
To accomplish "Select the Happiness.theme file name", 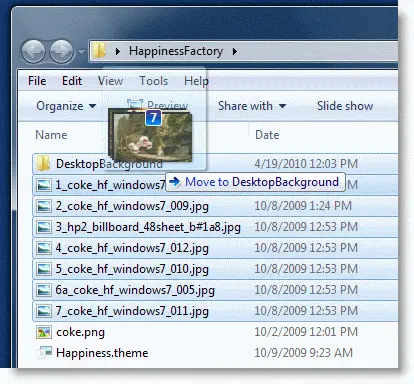I will [102, 353].
